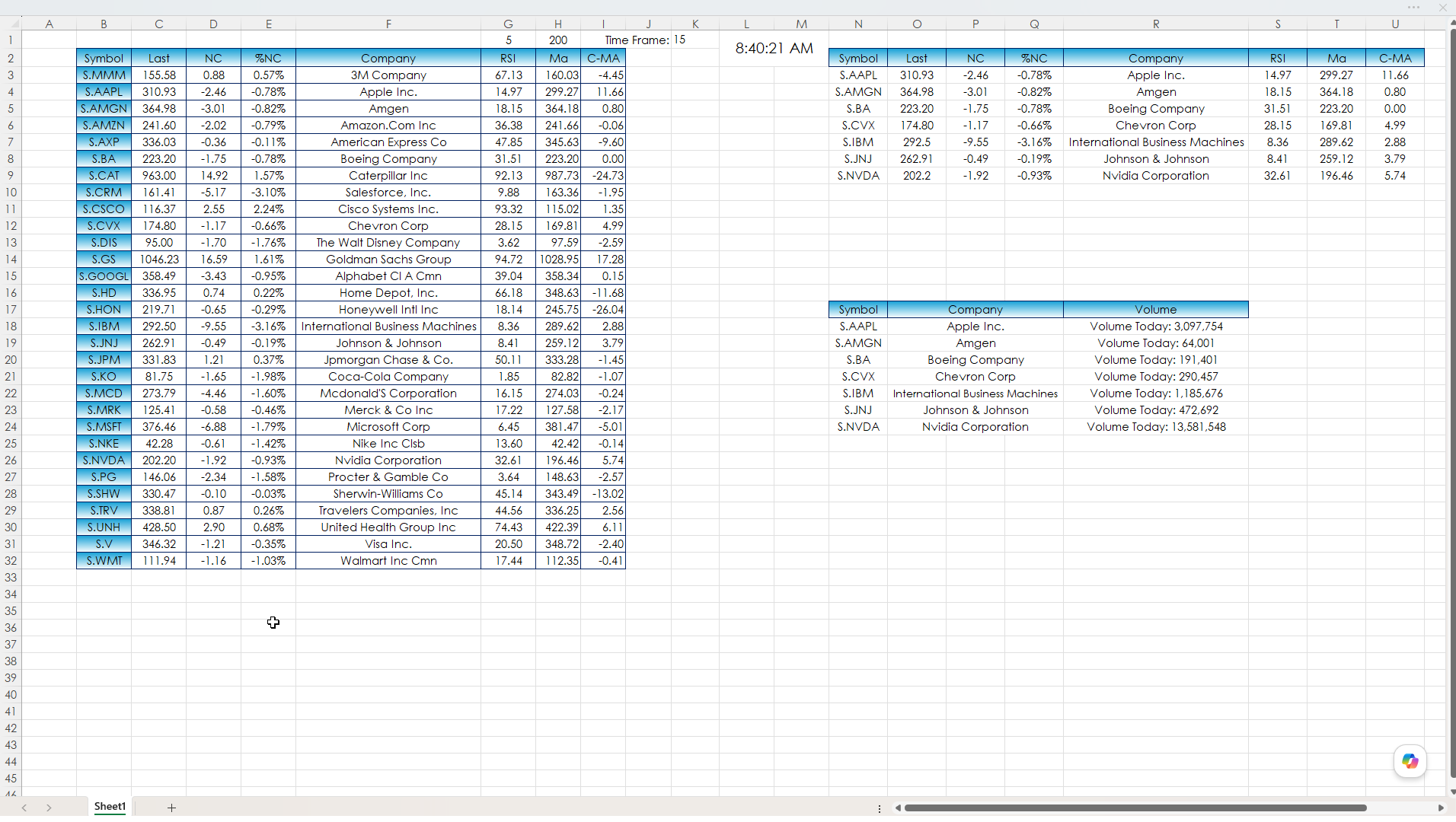The image size is (1456, 822).
Task: Click the Company header in column F
Action: point(388,58)
